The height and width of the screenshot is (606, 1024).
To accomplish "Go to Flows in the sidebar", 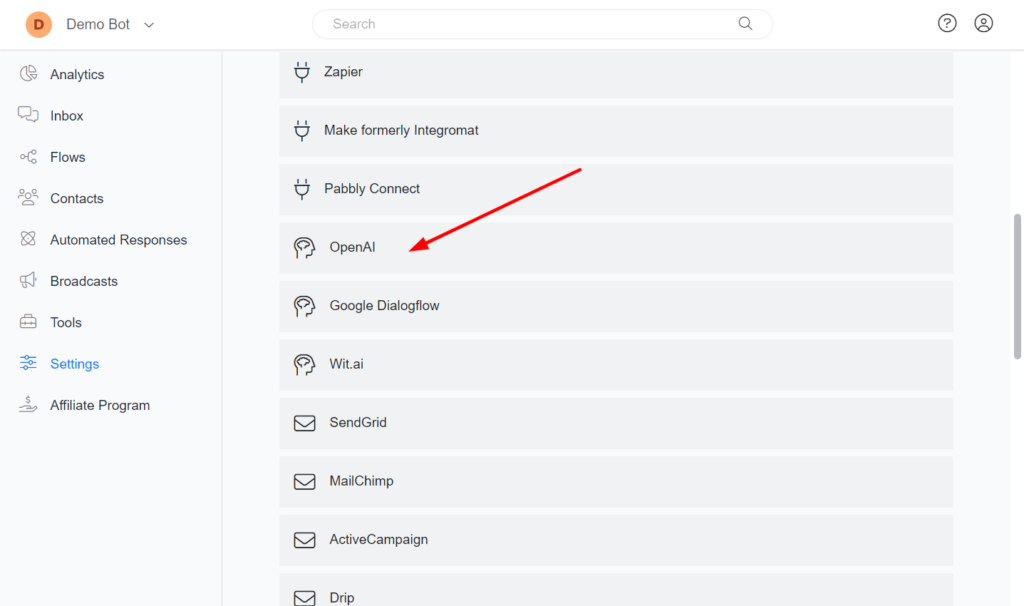I will pyautogui.click(x=68, y=157).
